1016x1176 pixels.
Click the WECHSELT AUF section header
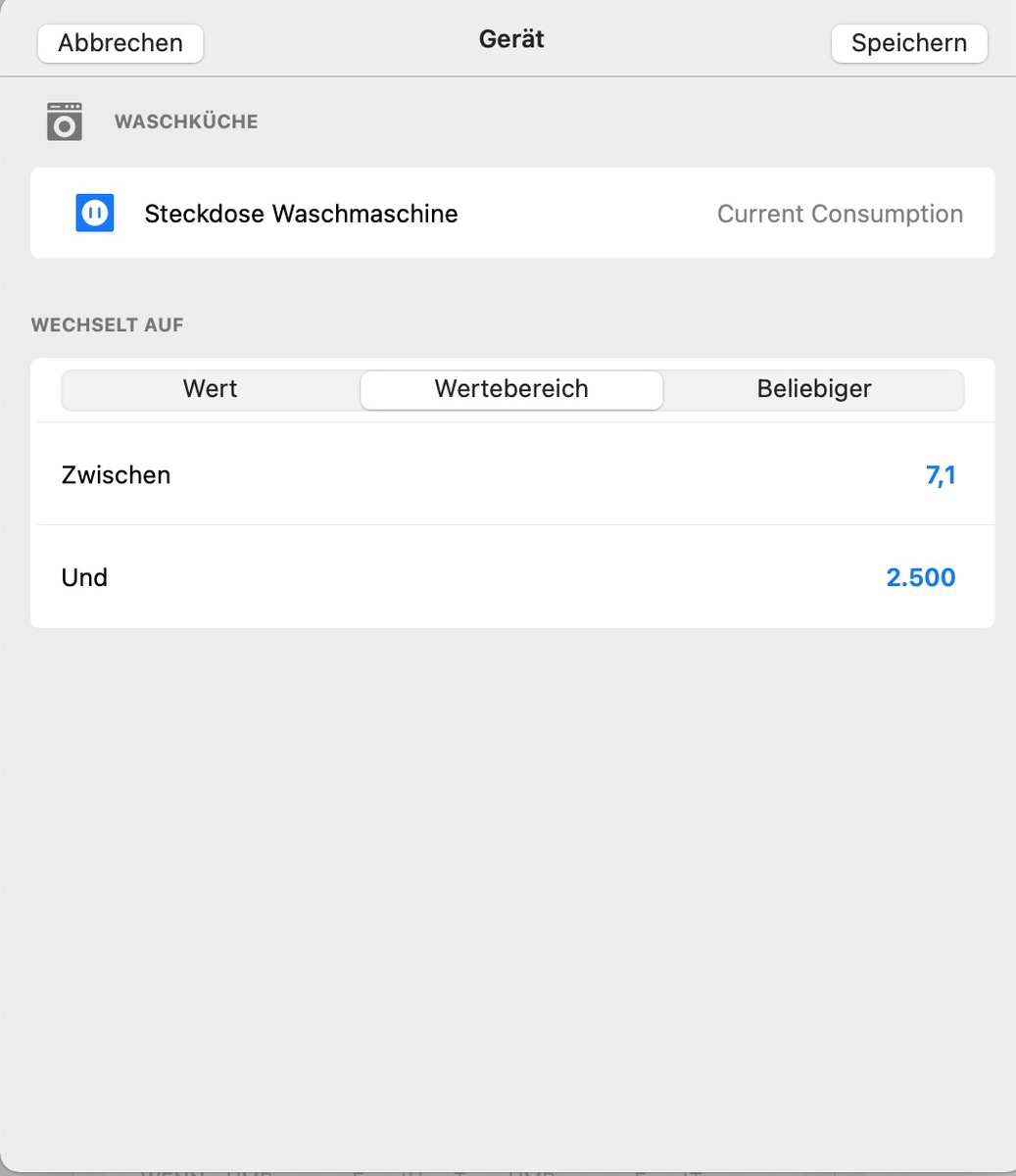coord(108,324)
